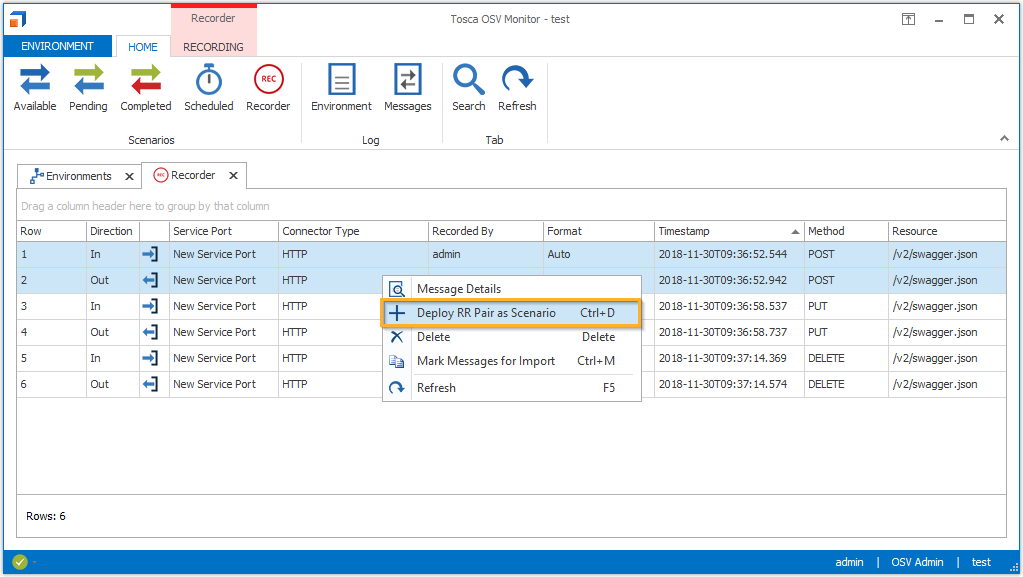Switch to the ENVIRONMENT ribbon tab
The height and width of the screenshot is (577, 1023).
click(57, 46)
